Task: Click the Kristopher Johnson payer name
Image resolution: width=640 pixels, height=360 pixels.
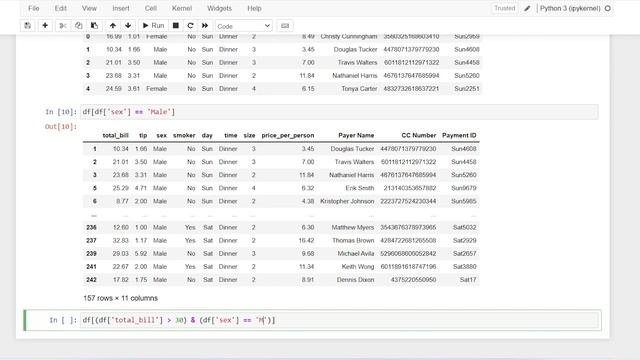Action: (x=347, y=201)
